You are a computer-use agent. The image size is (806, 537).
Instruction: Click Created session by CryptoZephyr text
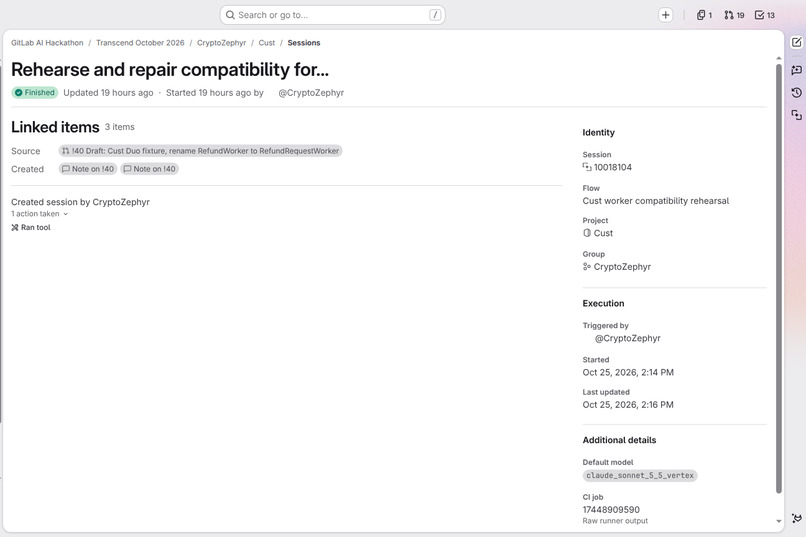pos(80,202)
